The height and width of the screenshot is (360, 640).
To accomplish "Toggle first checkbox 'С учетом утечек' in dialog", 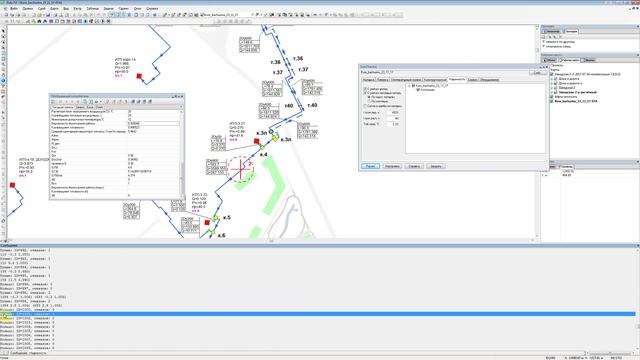I will click(x=365, y=89).
